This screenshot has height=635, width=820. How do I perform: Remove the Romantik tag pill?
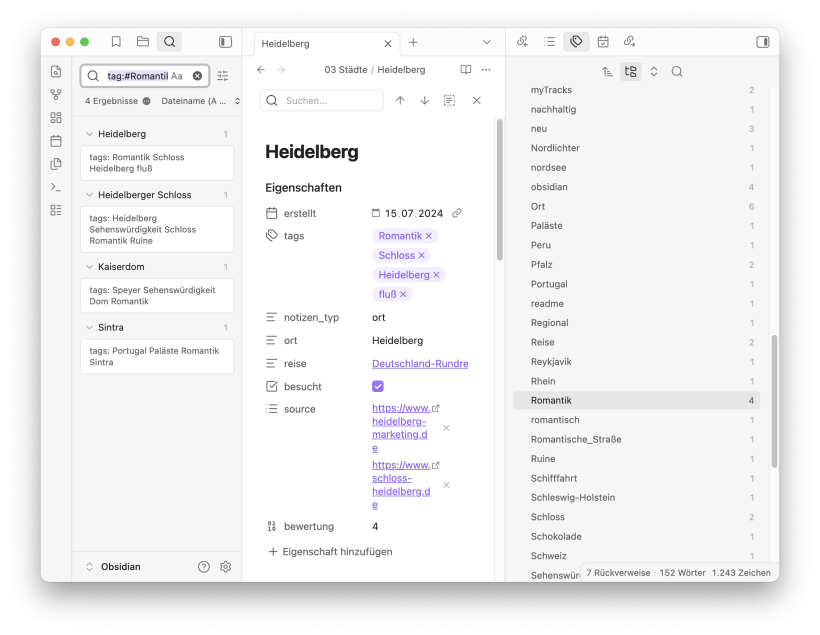coord(429,236)
